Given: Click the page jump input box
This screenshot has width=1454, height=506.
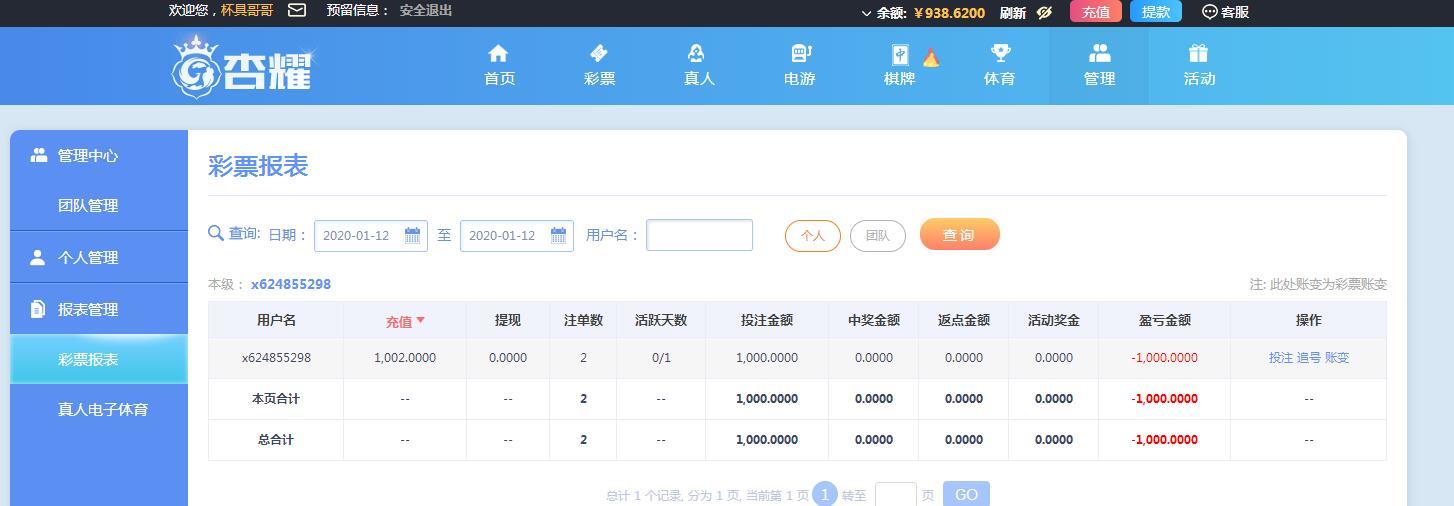Looking at the screenshot, I should (896, 494).
